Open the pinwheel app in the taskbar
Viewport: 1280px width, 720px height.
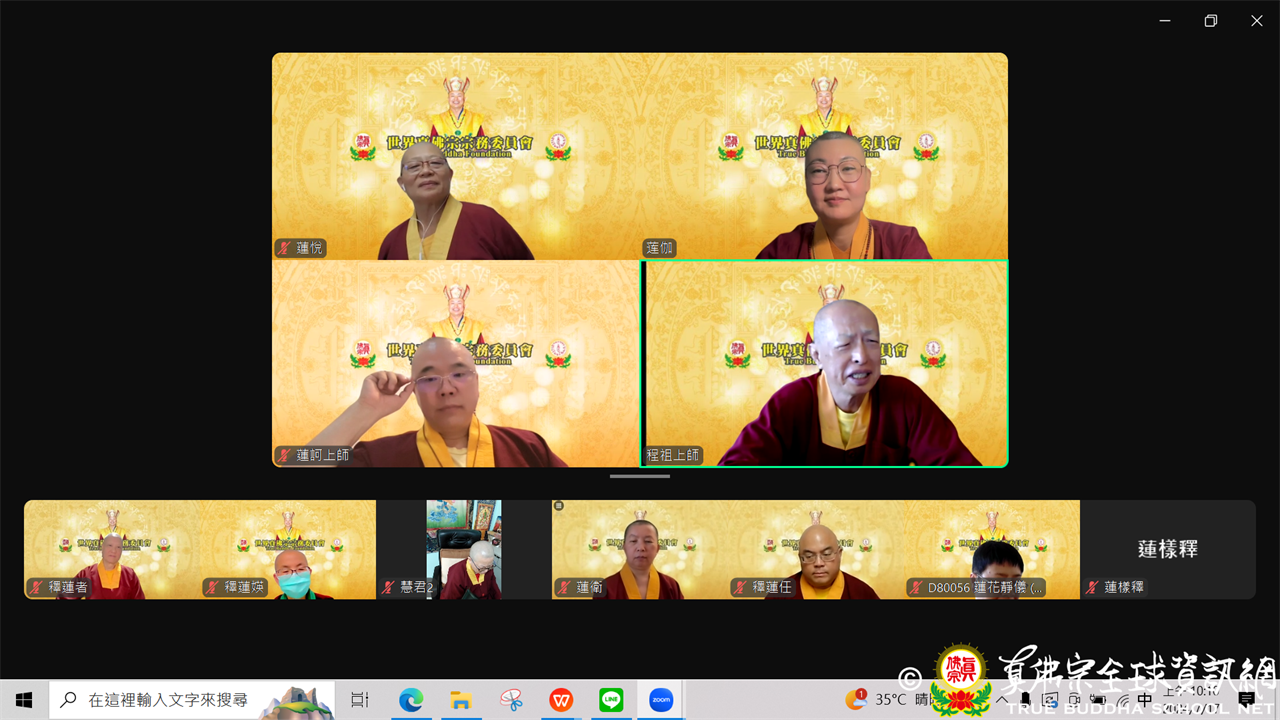click(511, 700)
